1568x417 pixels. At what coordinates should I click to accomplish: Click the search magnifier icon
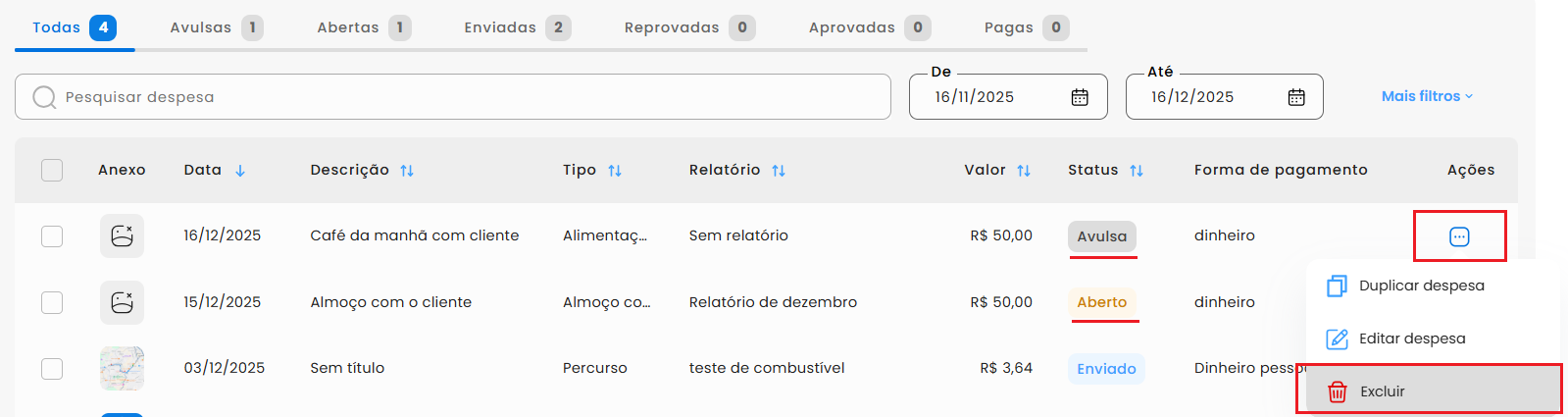click(44, 97)
